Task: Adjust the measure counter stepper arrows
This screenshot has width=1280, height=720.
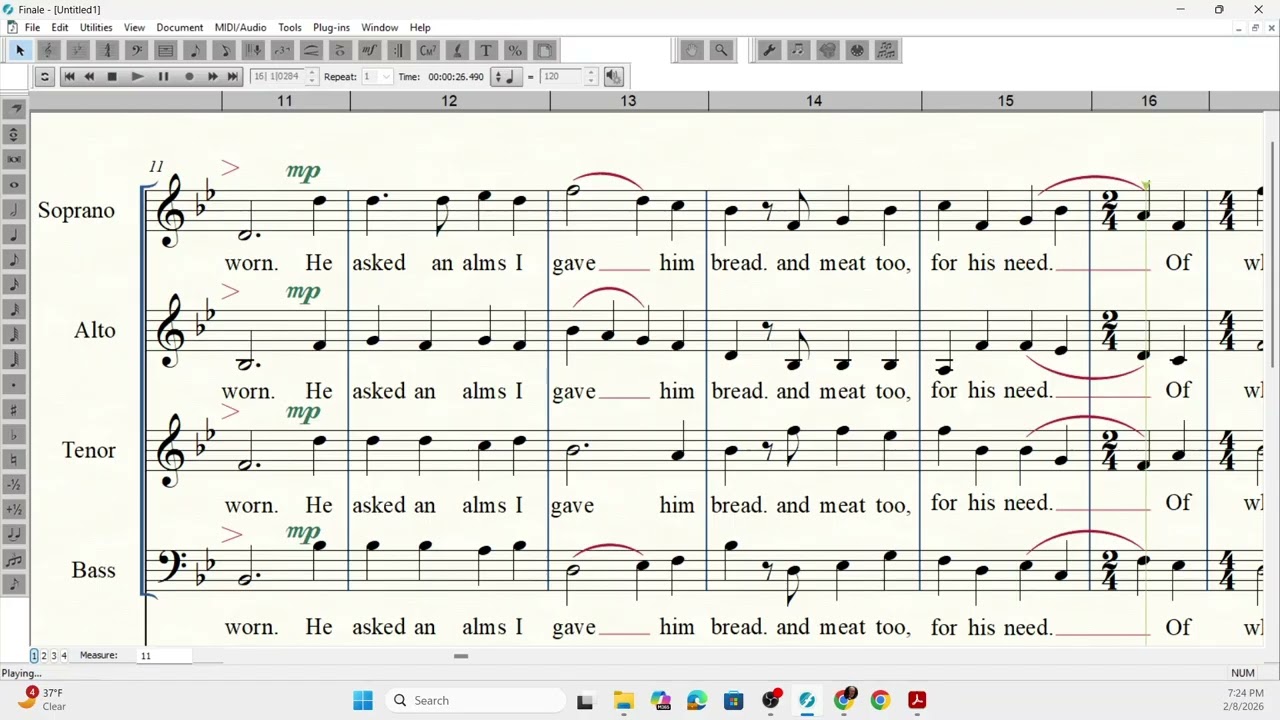Action: [x=311, y=76]
